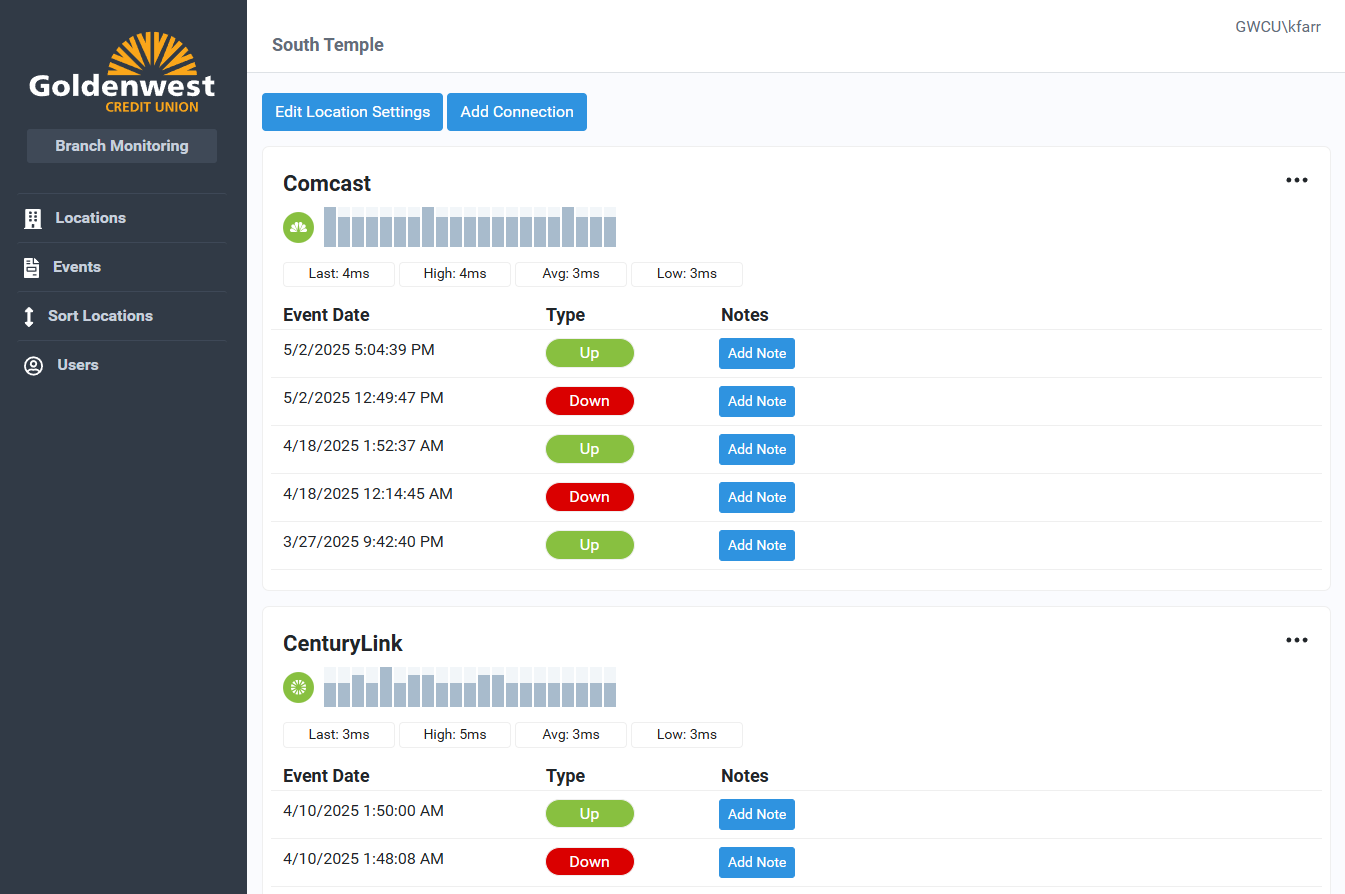
Task: Add note to 4/10/2025 1:50:00 AM event
Action: click(x=756, y=814)
